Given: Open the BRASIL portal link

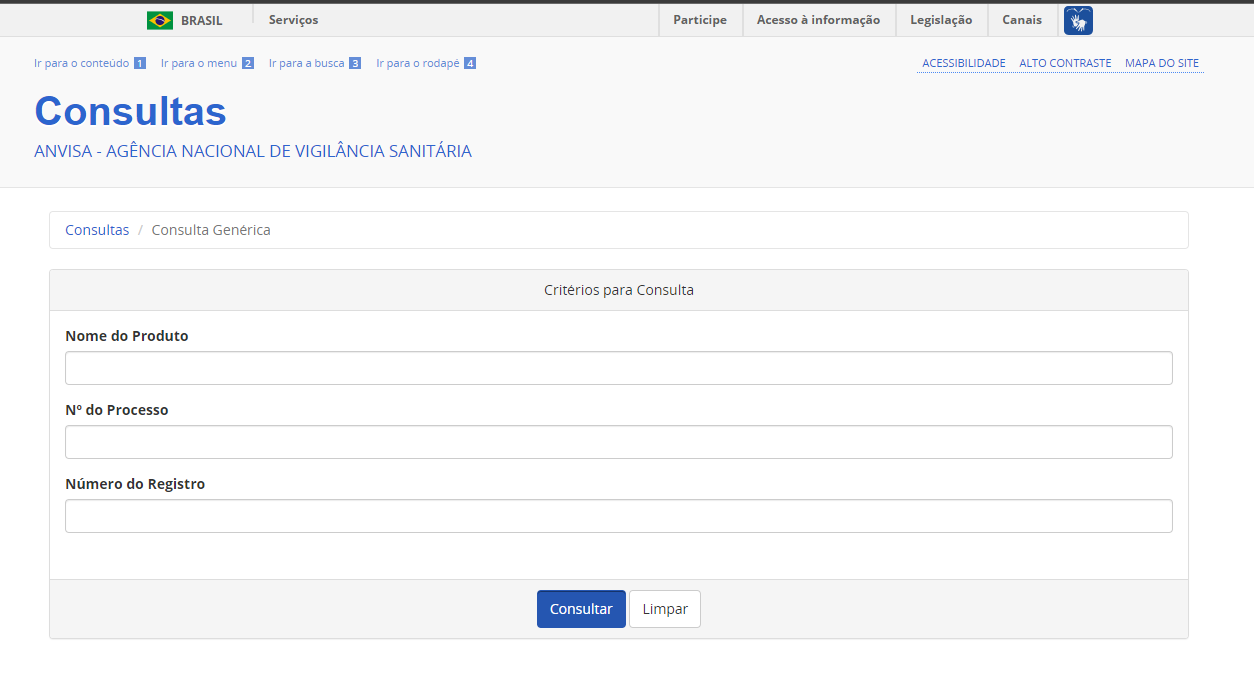Looking at the screenshot, I should 201,20.
